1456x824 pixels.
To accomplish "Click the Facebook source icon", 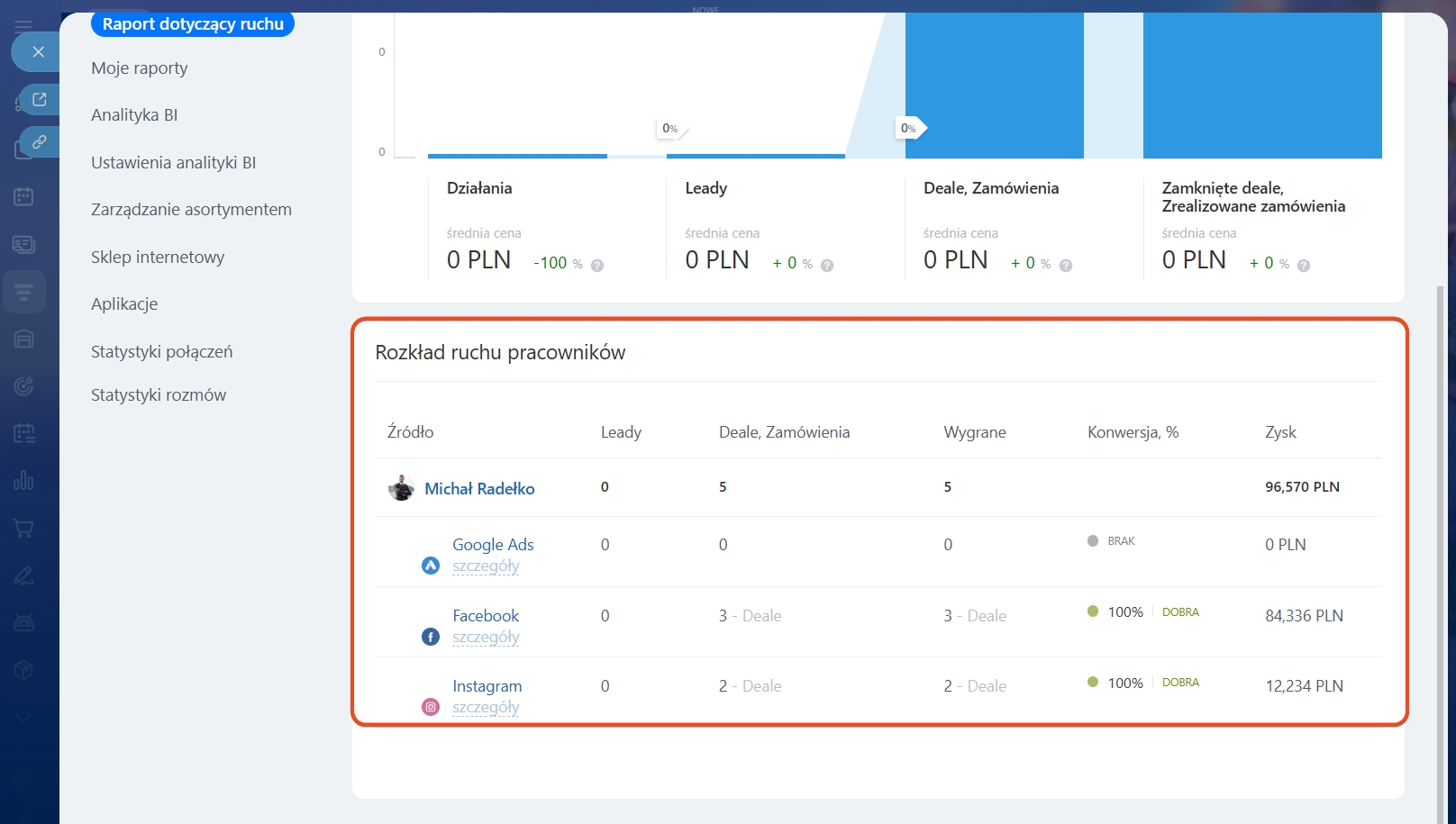I will coord(431,637).
